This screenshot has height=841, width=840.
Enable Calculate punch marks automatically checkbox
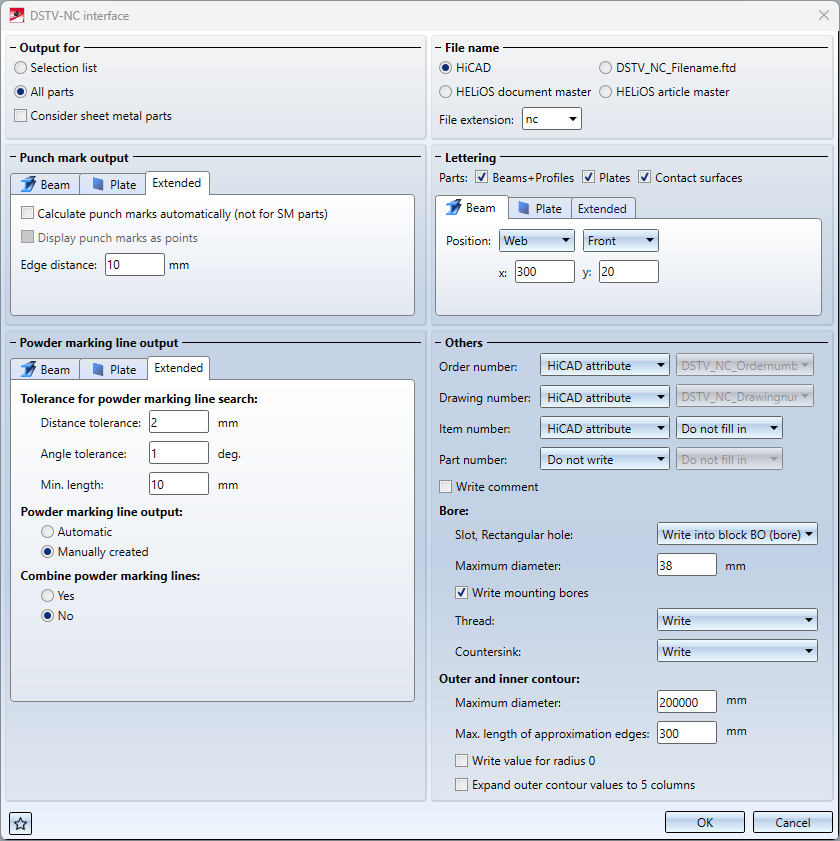27,213
